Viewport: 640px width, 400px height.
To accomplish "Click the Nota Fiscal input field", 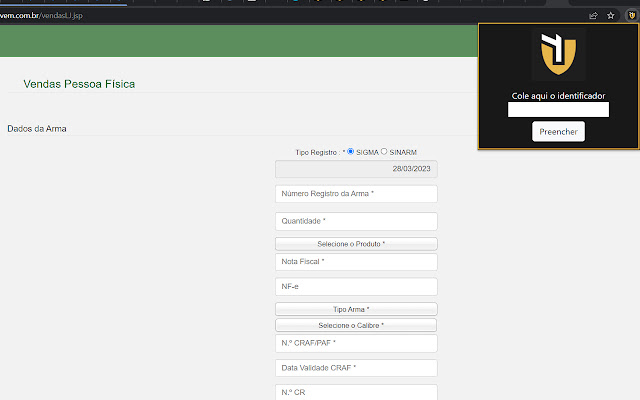I will (356, 262).
